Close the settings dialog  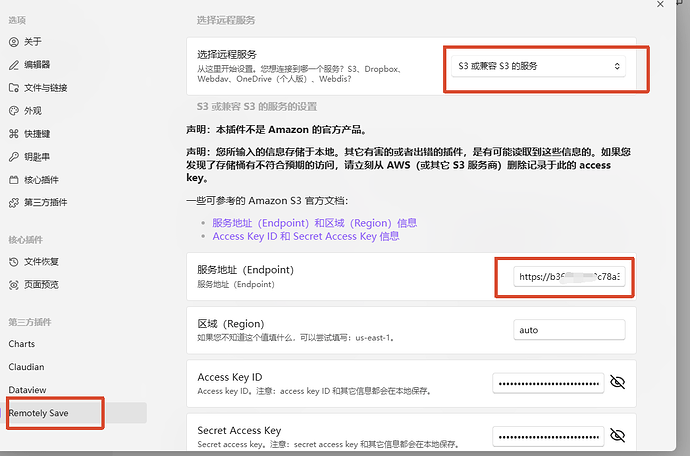(660, 4)
